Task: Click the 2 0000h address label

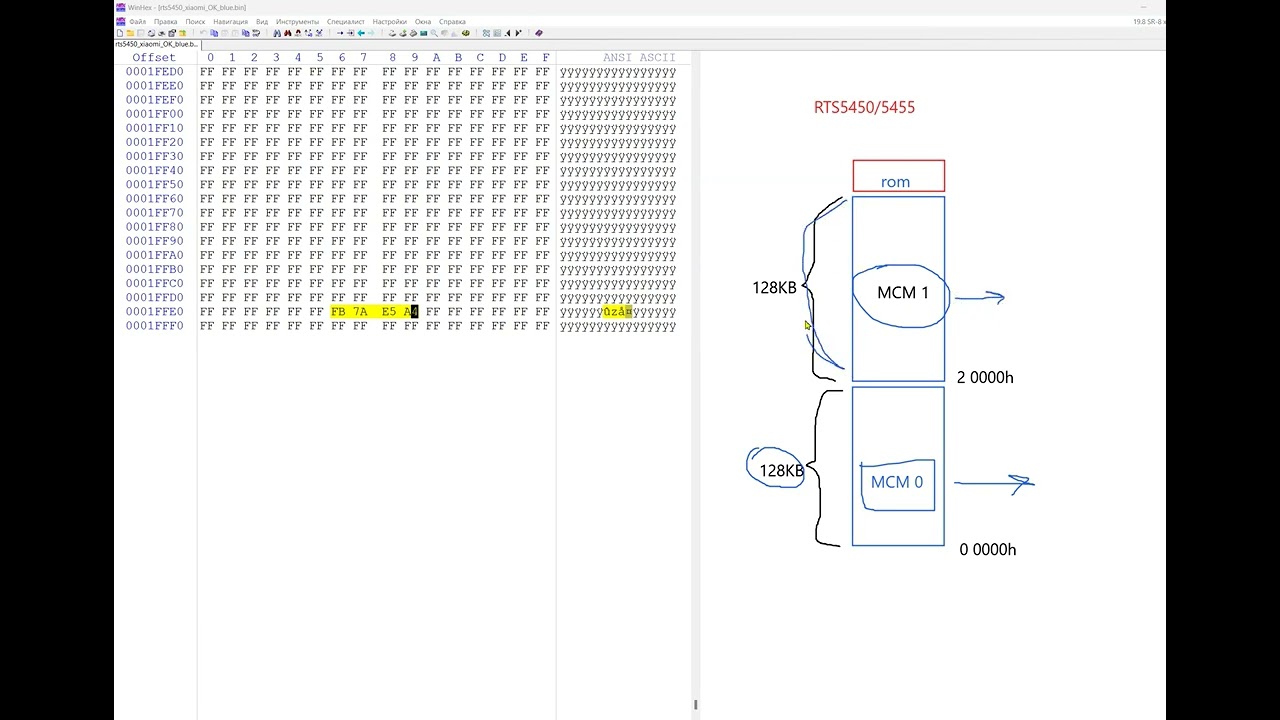Action: [985, 377]
